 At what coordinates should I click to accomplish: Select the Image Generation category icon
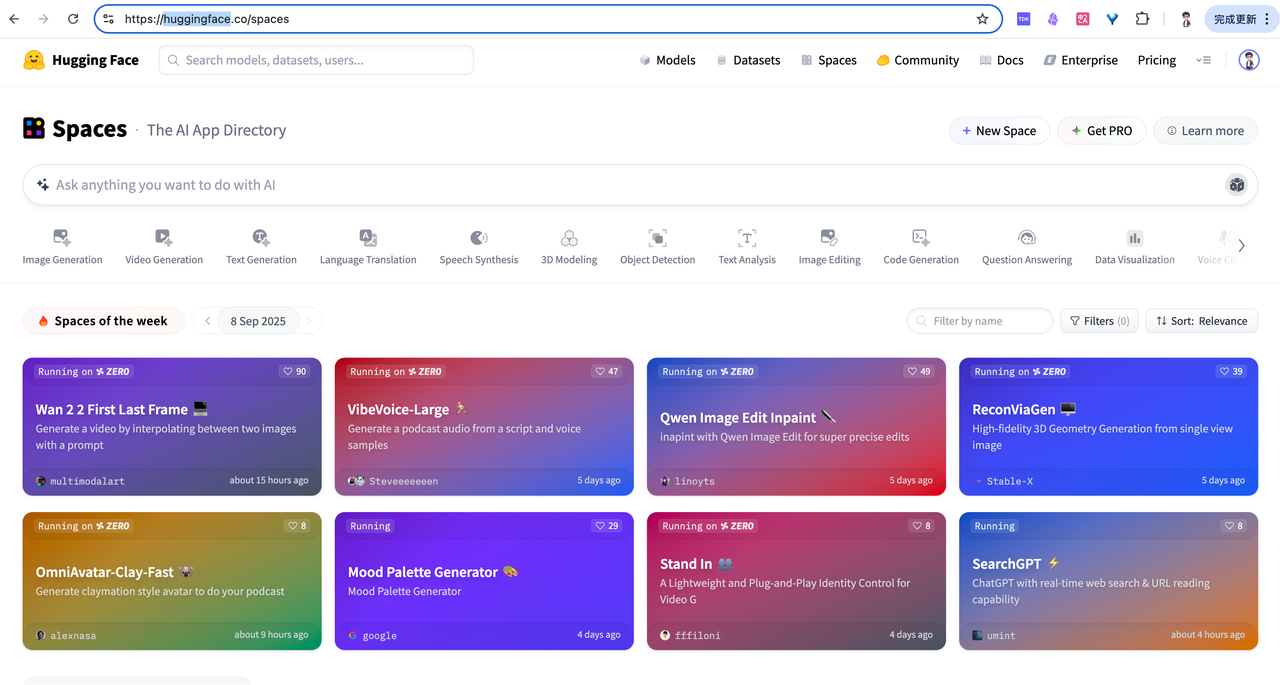click(x=62, y=238)
